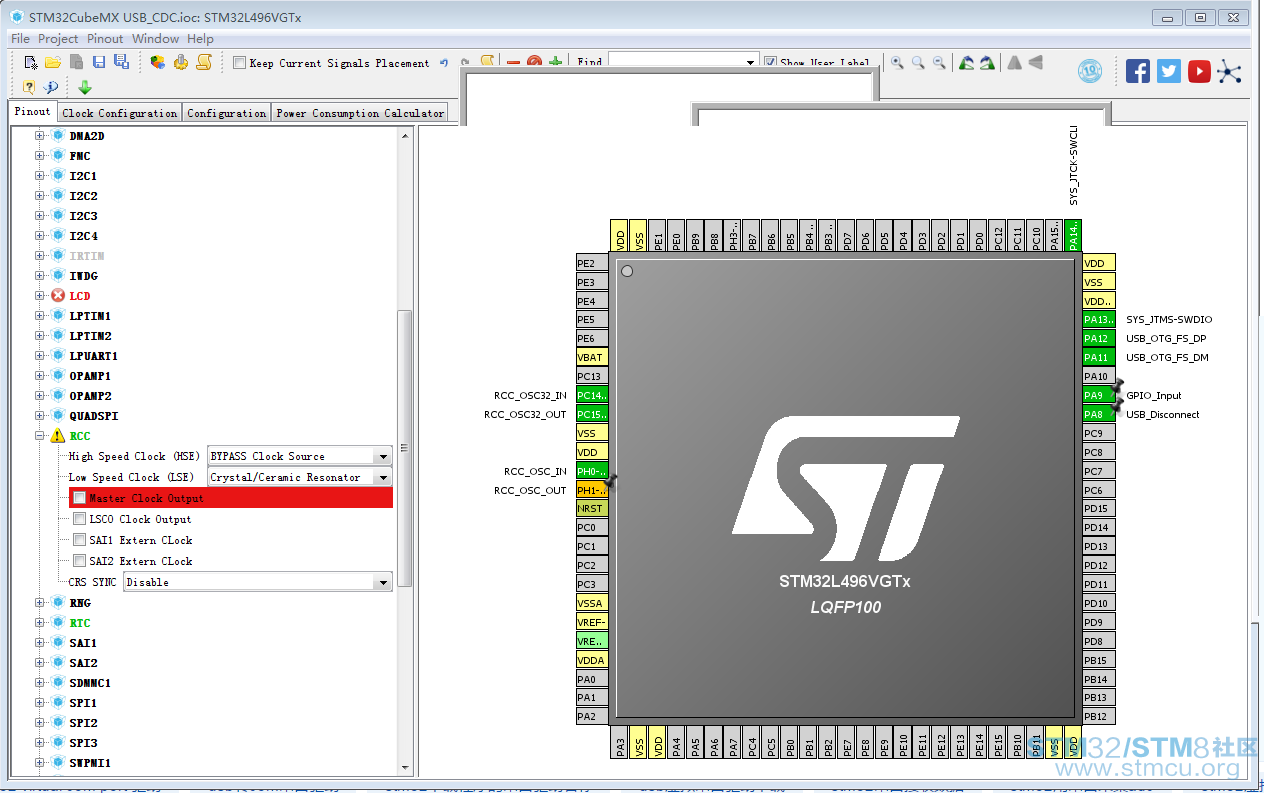Open the Window menu

[155, 38]
